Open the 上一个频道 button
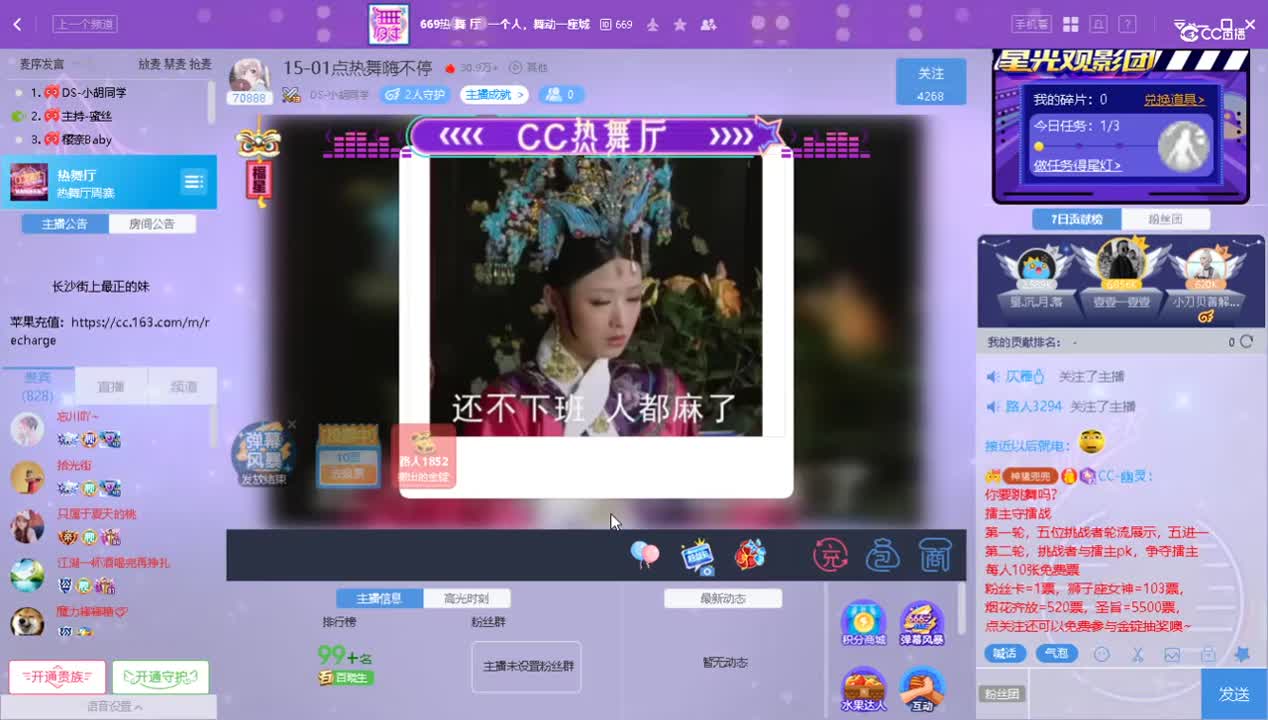The width and height of the screenshot is (1268, 720). (x=85, y=24)
